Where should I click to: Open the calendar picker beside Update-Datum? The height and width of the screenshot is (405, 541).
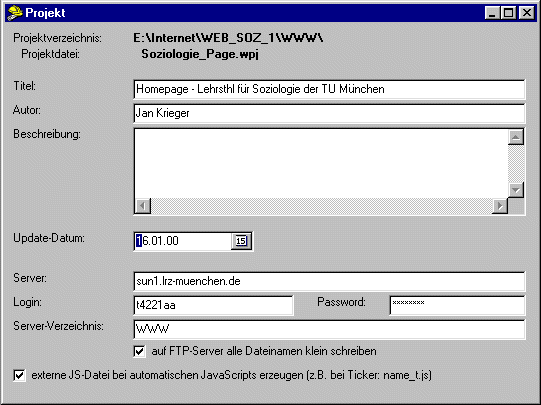coord(241,241)
